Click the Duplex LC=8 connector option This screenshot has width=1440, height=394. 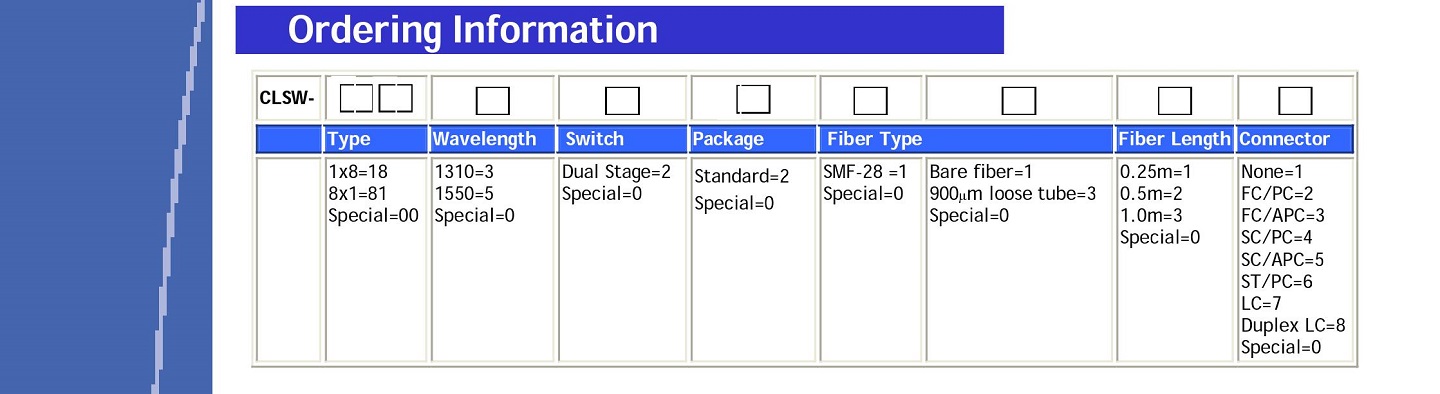point(1293,325)
